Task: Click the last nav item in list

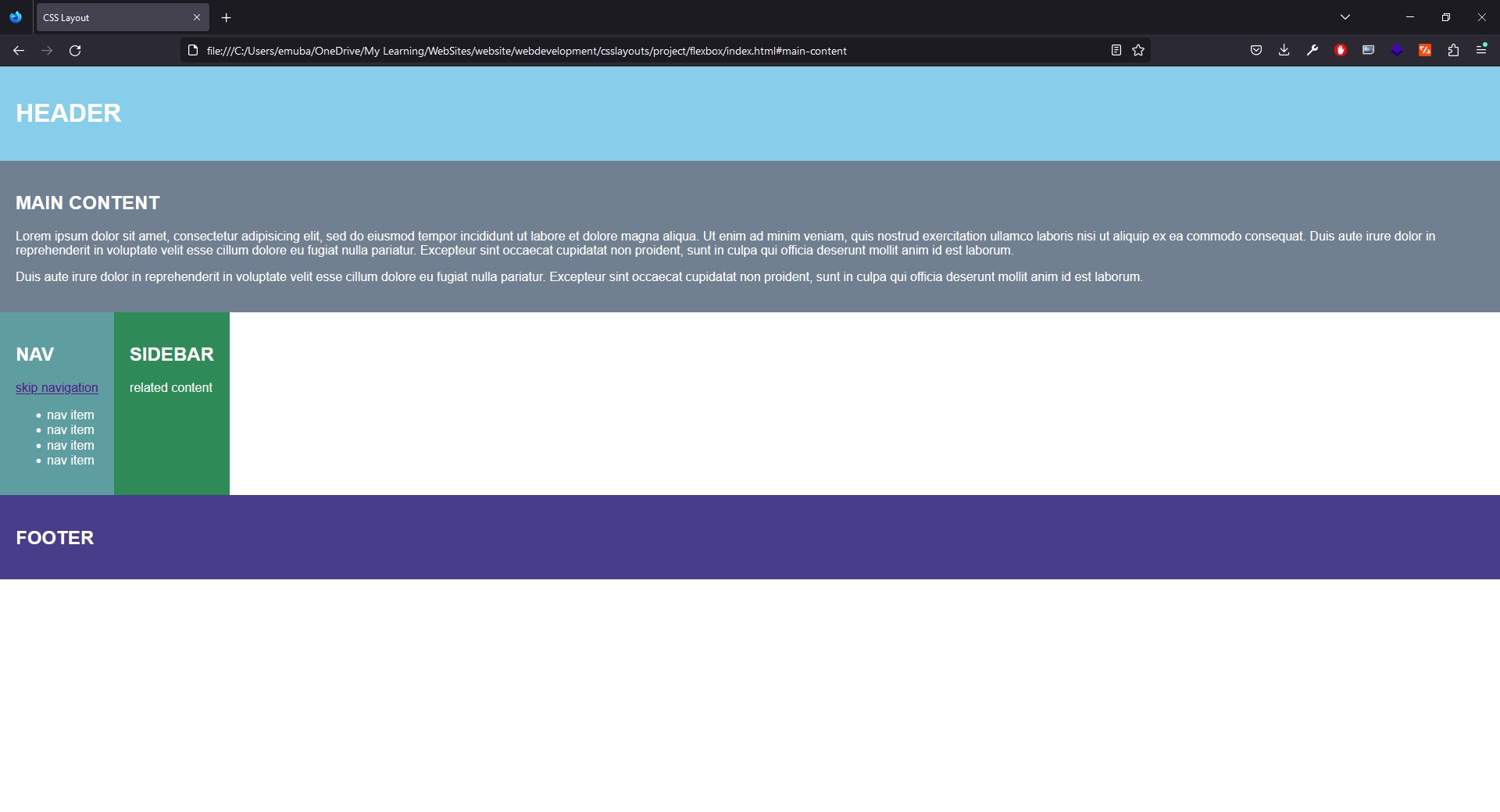Action: click(70, 461)
